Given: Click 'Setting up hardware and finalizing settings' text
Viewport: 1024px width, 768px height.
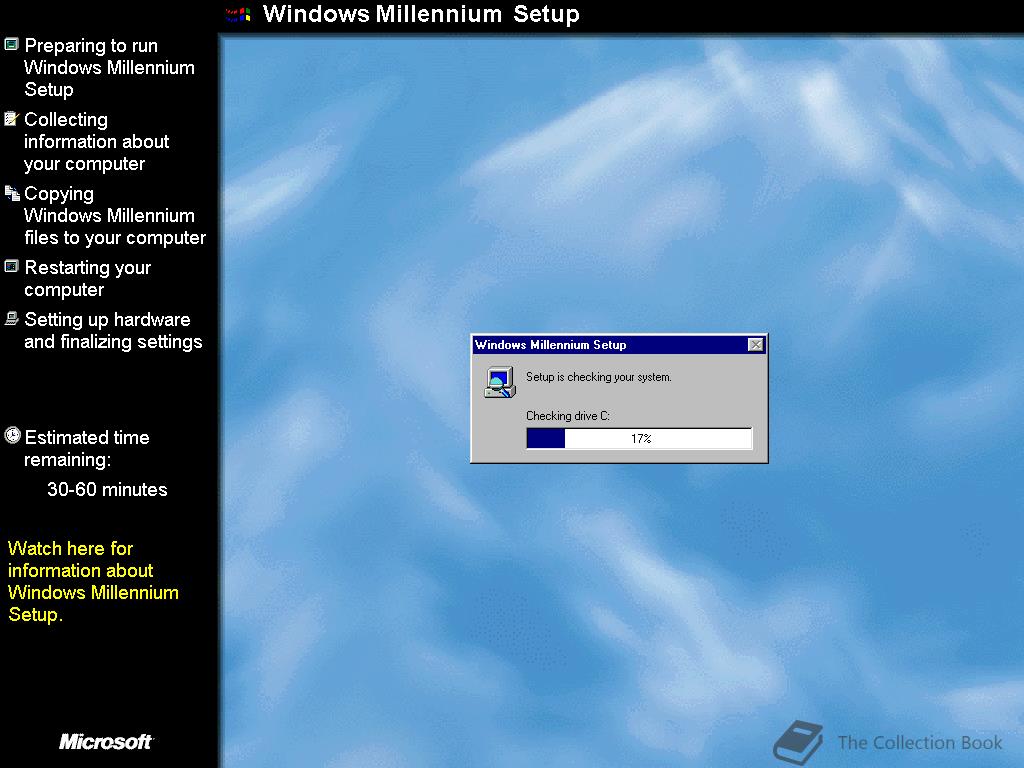Looking at the screenshot, I should click(x=113, y=330).
